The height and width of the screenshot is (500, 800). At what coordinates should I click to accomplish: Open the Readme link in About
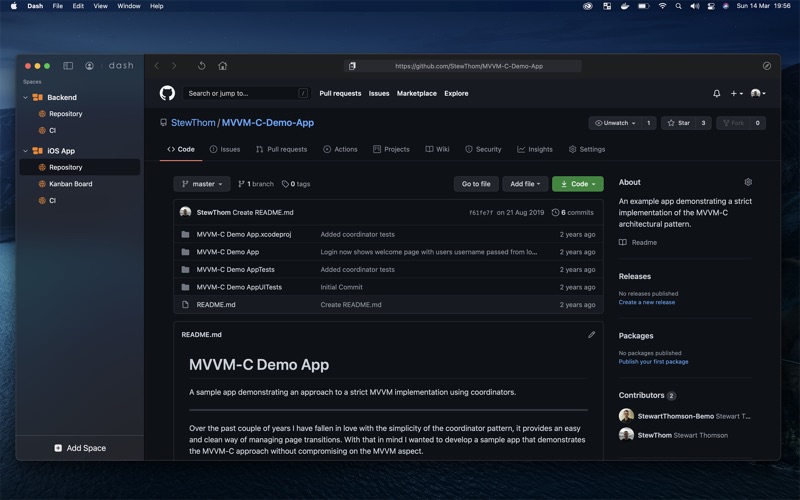click(638, 242)
